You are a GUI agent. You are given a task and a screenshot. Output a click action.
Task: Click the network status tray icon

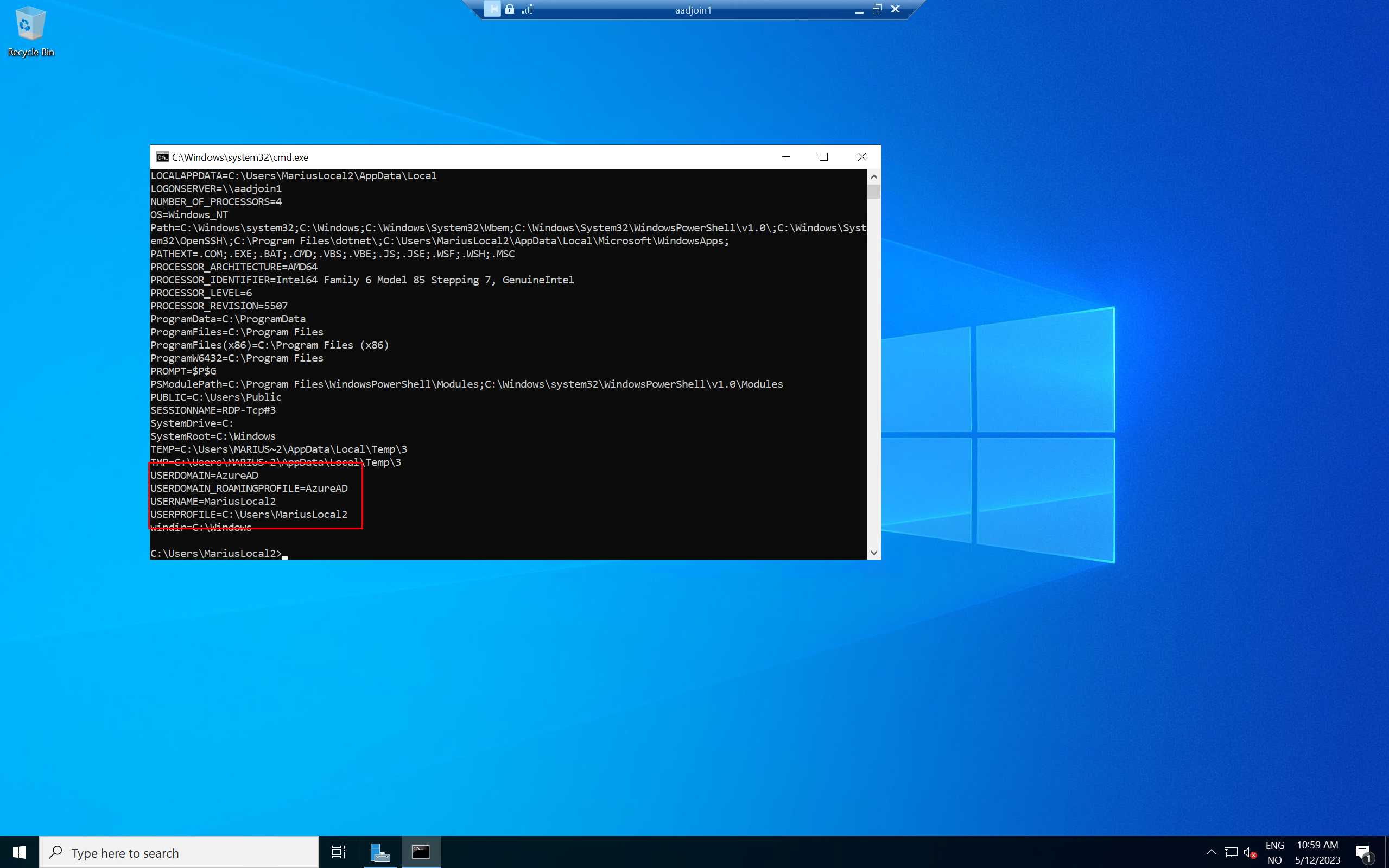pyautogui.click(x=1231, y=852)
